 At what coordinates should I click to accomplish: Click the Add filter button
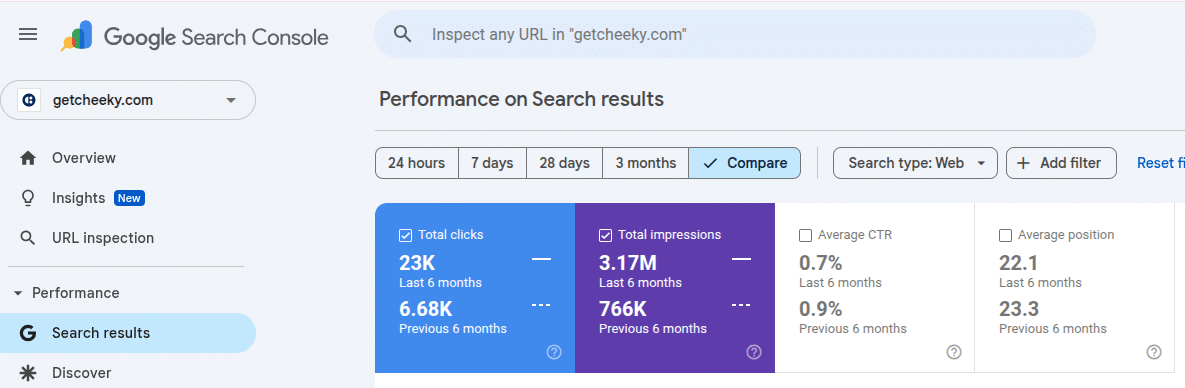pyautogui.click(x=1061, y=163)
